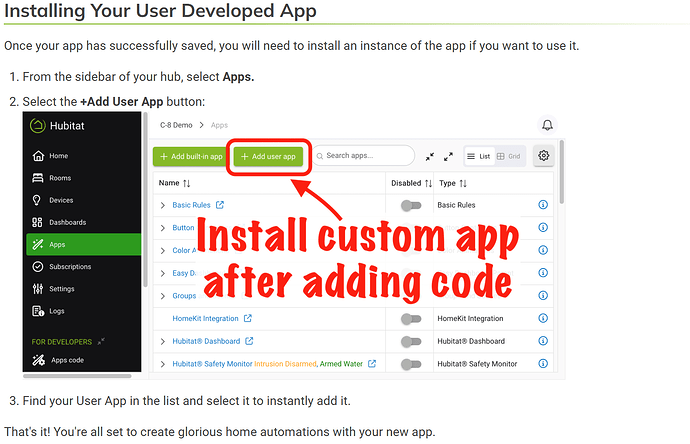Collapse the For Developers section
The height and width of the screenshot is (444, 690).
point(101,341)
